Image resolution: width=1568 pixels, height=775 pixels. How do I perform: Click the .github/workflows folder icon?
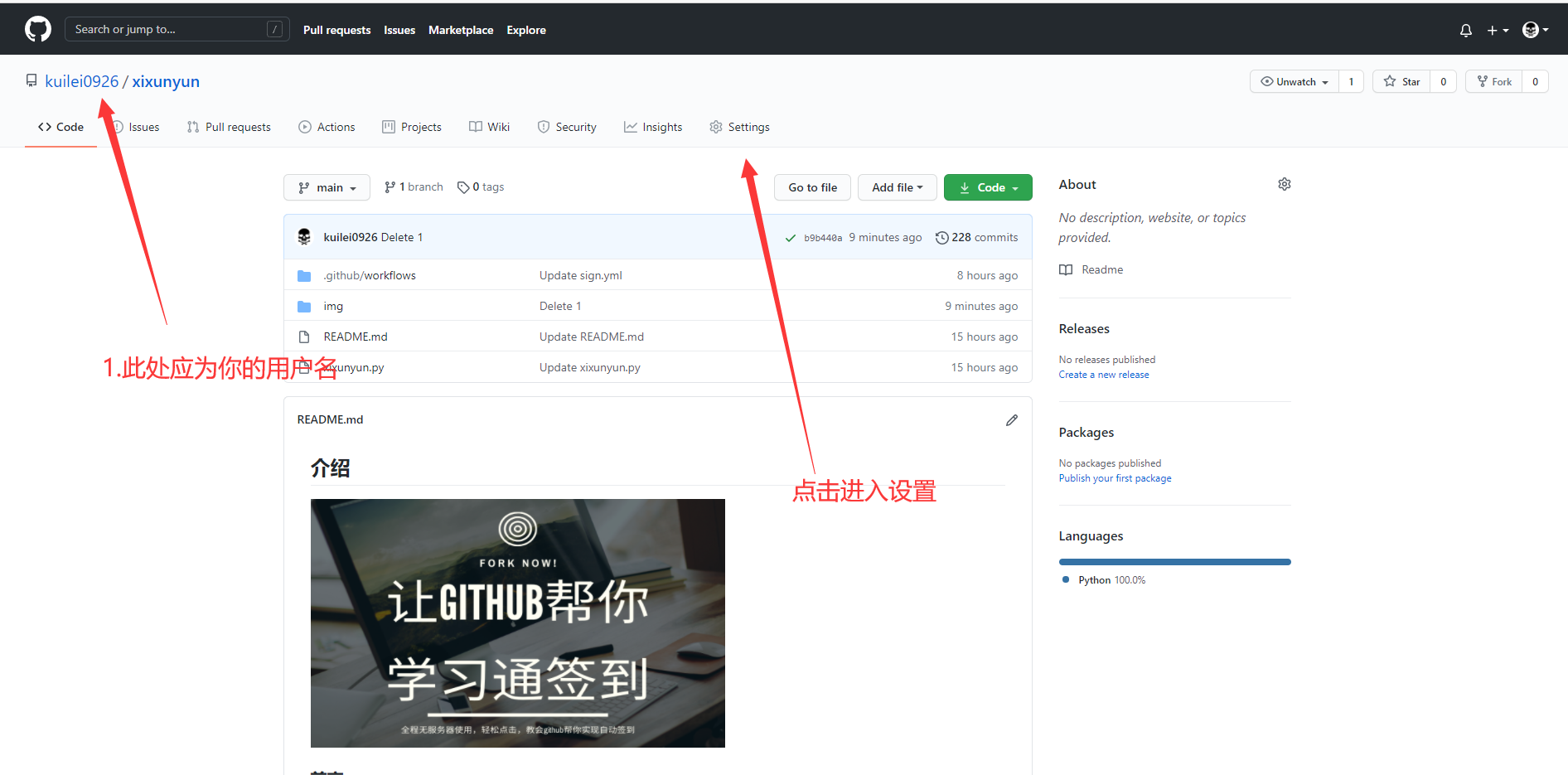pyautogui.click(x=304, y=275)
